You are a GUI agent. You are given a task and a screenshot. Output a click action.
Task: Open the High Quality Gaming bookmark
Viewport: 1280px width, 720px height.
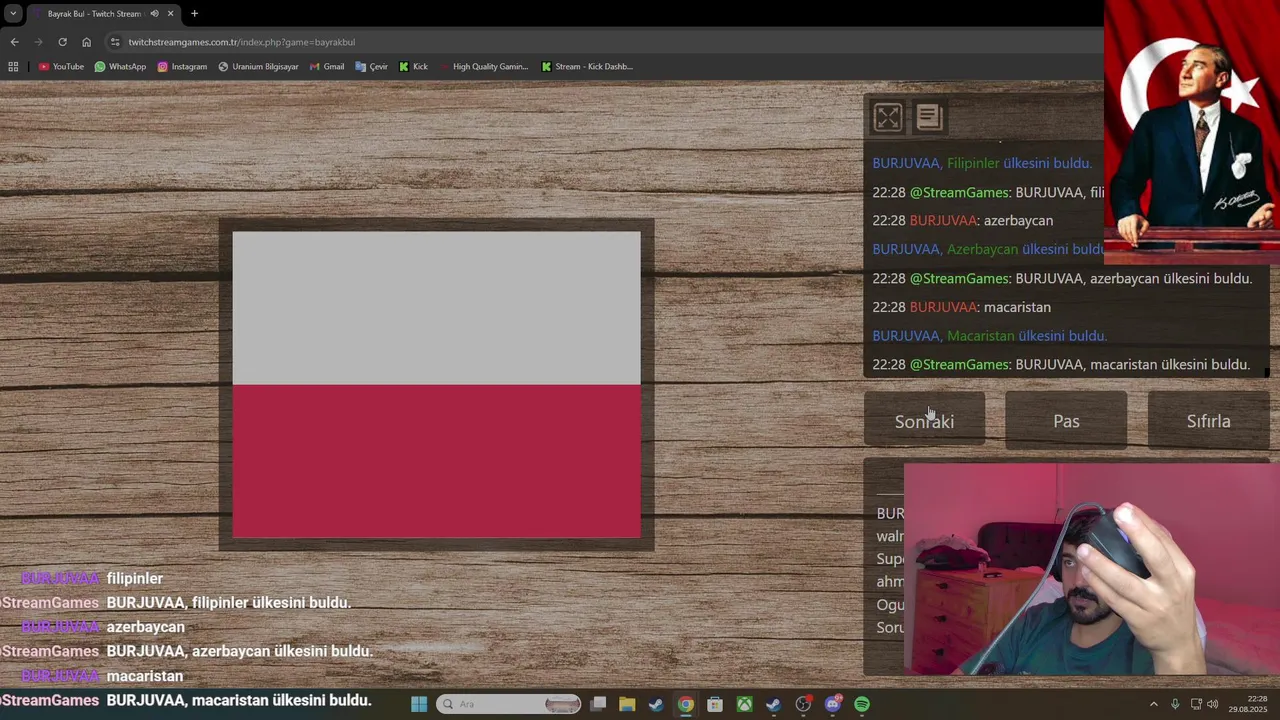(x=483, y=67)
